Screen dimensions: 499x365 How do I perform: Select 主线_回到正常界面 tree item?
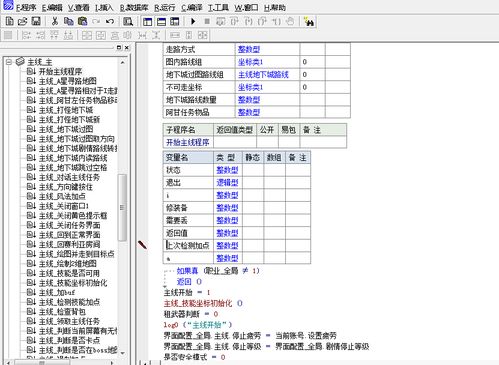[x=69, y=235]
